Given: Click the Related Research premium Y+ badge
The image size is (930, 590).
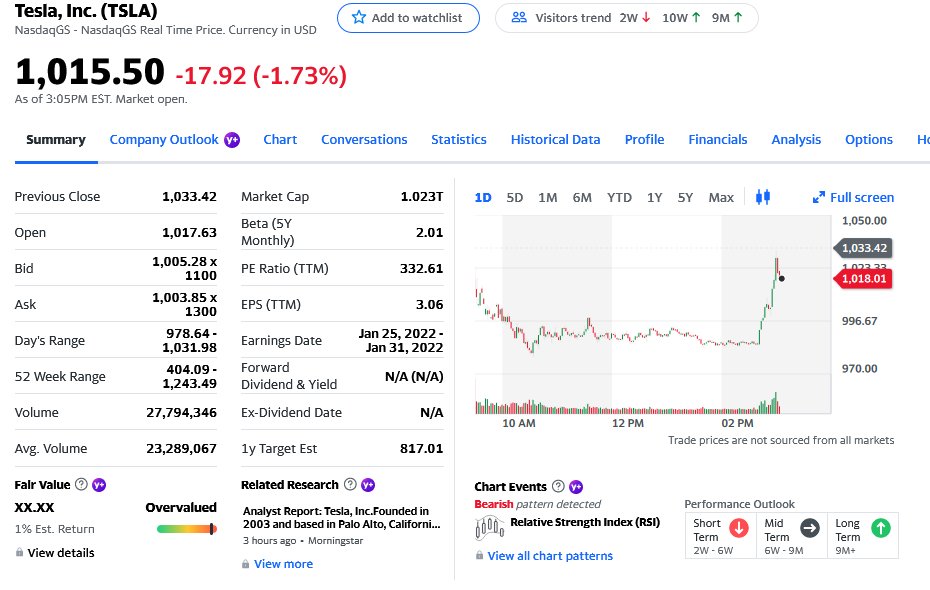Looking at the screenshot, I should [368, 485].
